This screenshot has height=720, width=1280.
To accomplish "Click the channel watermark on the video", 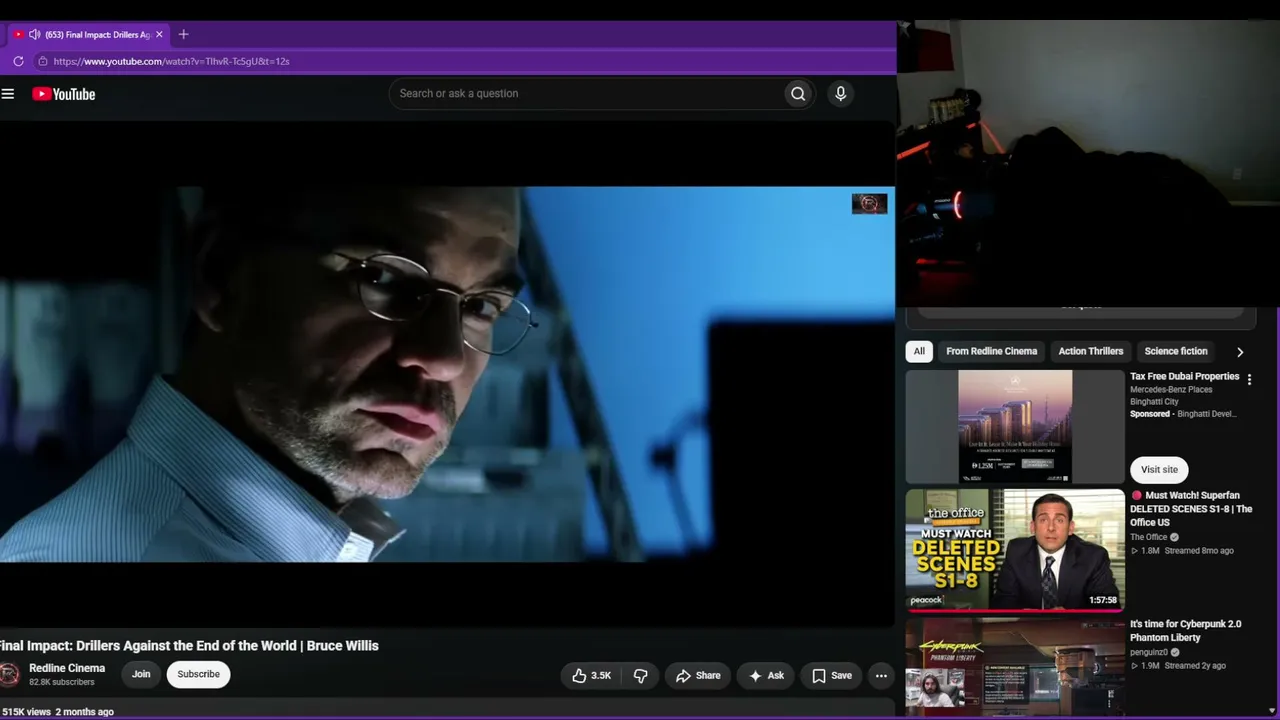I will (x=869, y=204).
